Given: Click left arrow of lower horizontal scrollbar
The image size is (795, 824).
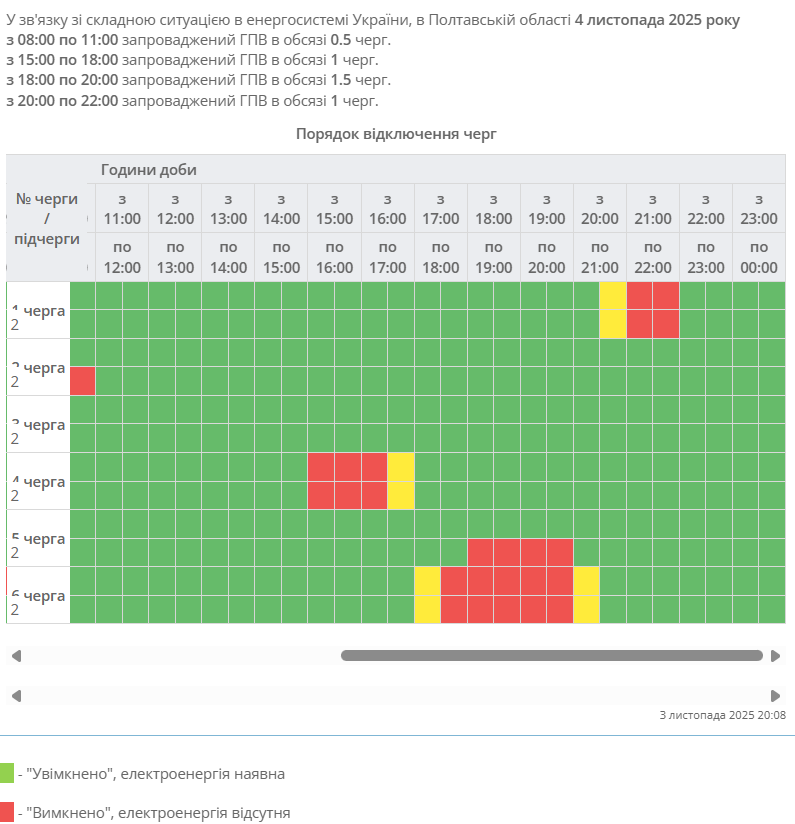Looking at the screenshot, I should click(x=16, y=696).
